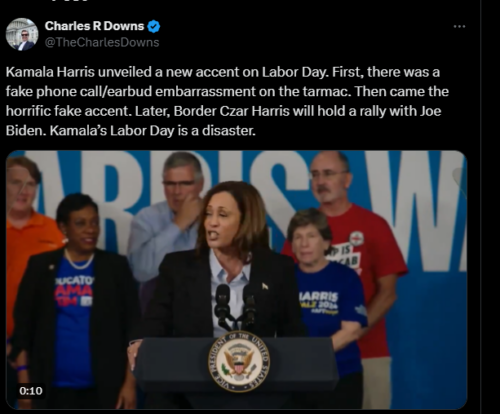Click the tweet text starting with Kamala Harris
The width and height of the screenshot is (500, 414).
pos(227,101)
